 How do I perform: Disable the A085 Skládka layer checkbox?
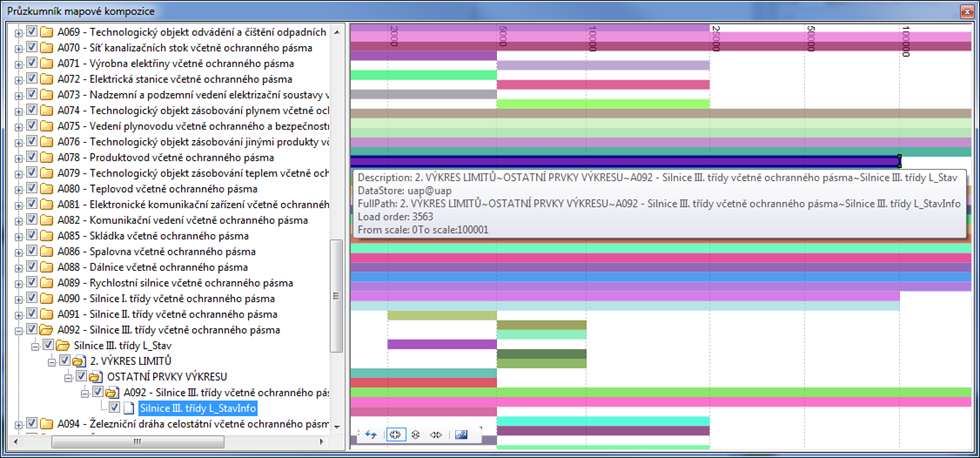point(32,236)
